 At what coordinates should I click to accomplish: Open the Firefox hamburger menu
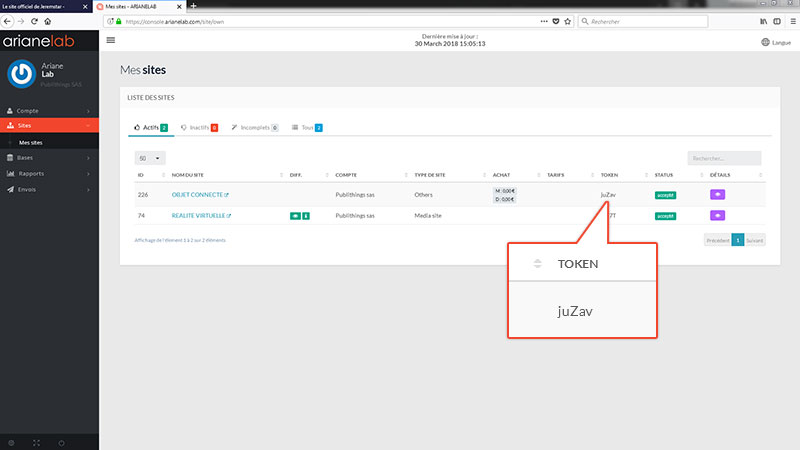click(793, 21)
